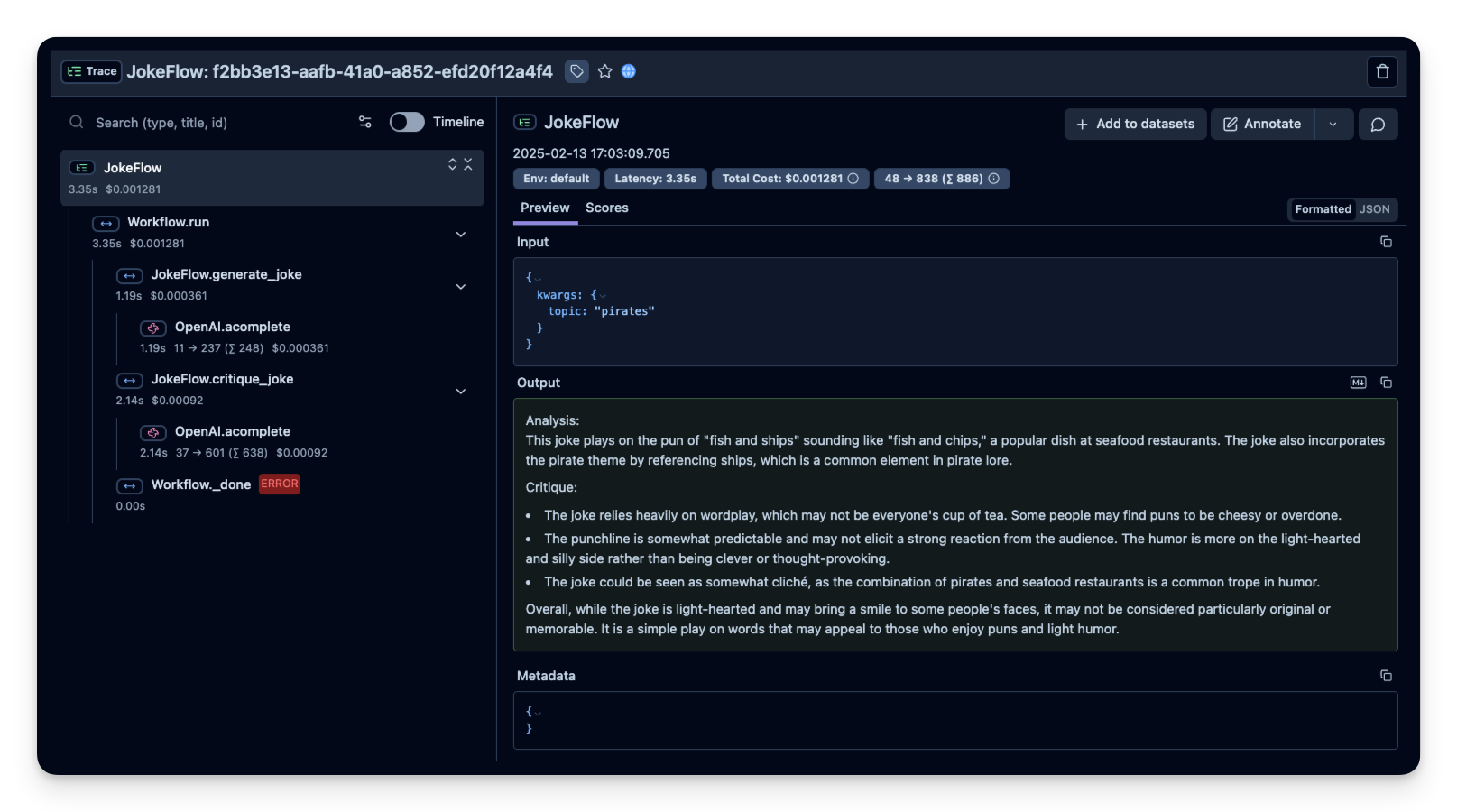
Task: Switch to the Scores tab
Action: tap(606, 208)
